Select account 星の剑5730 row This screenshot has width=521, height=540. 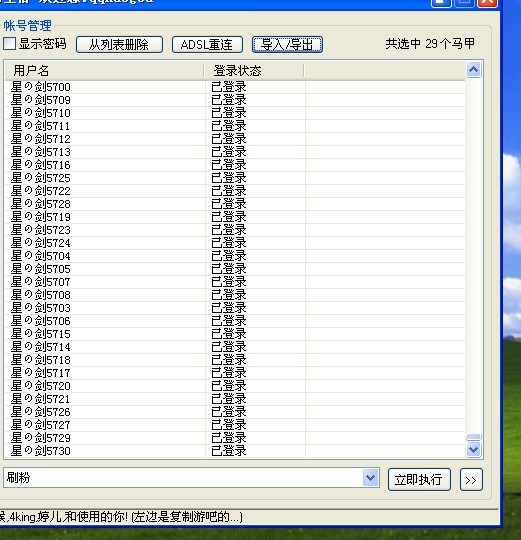235,451
